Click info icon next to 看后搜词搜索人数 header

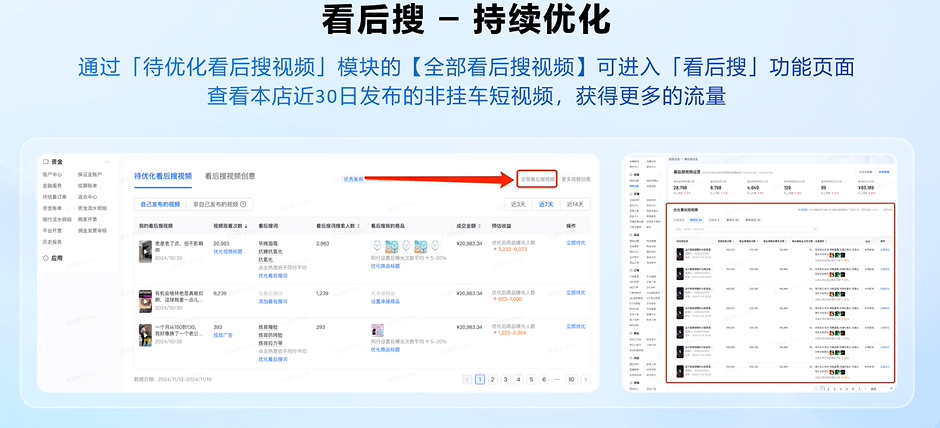pos(360,227)
